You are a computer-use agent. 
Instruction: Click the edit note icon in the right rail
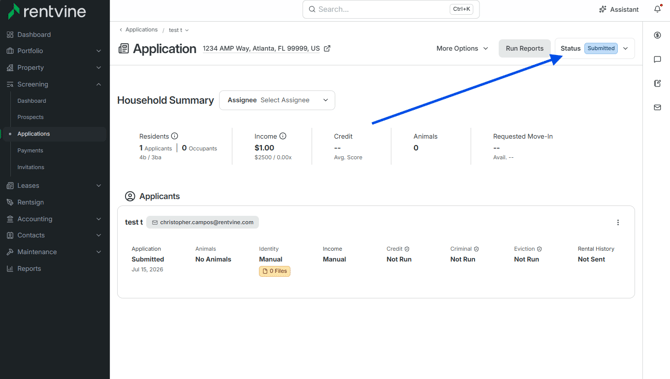click(x=657, y=83)
